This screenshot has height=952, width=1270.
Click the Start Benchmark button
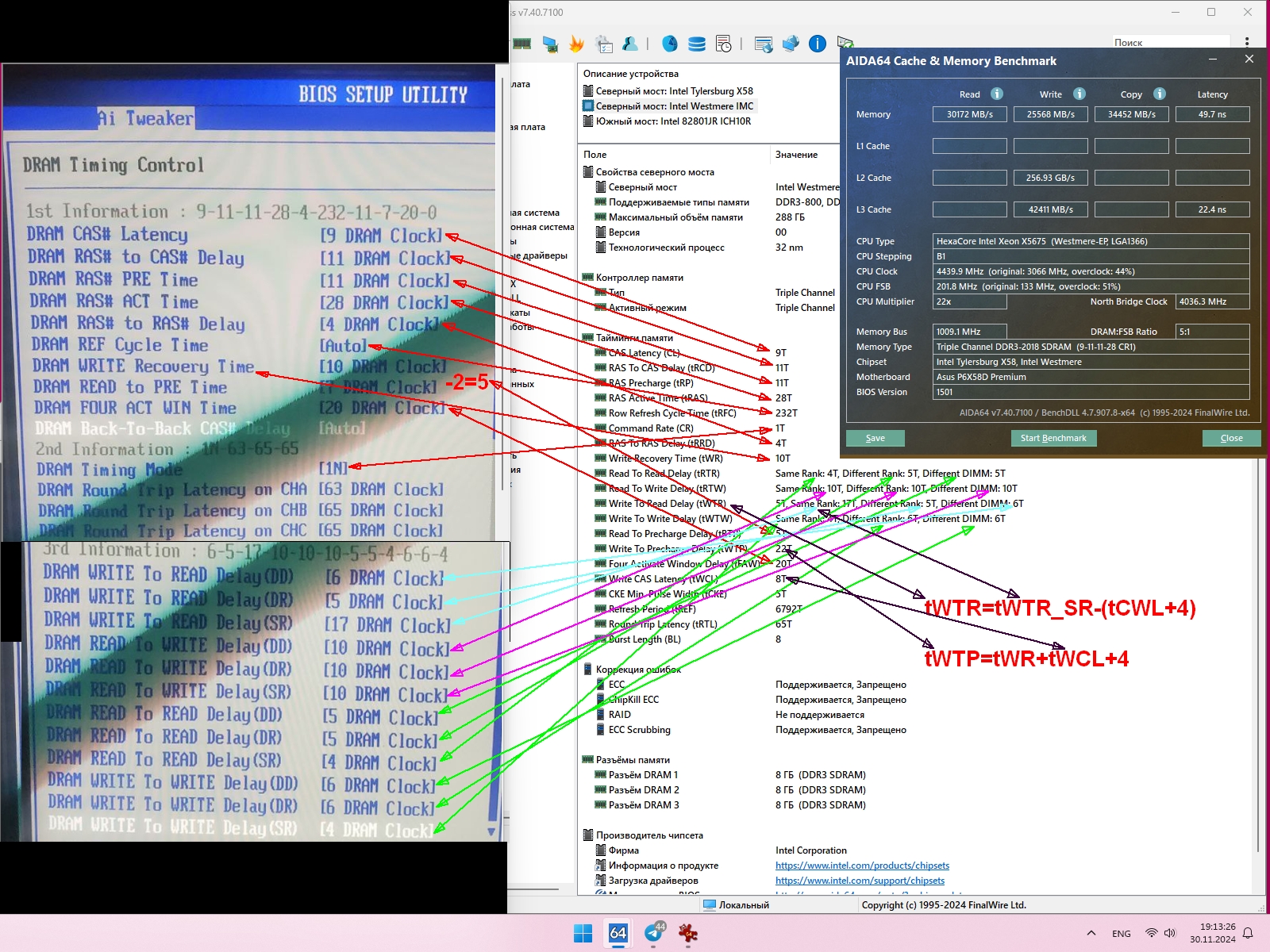click(x=1053, y=438)
